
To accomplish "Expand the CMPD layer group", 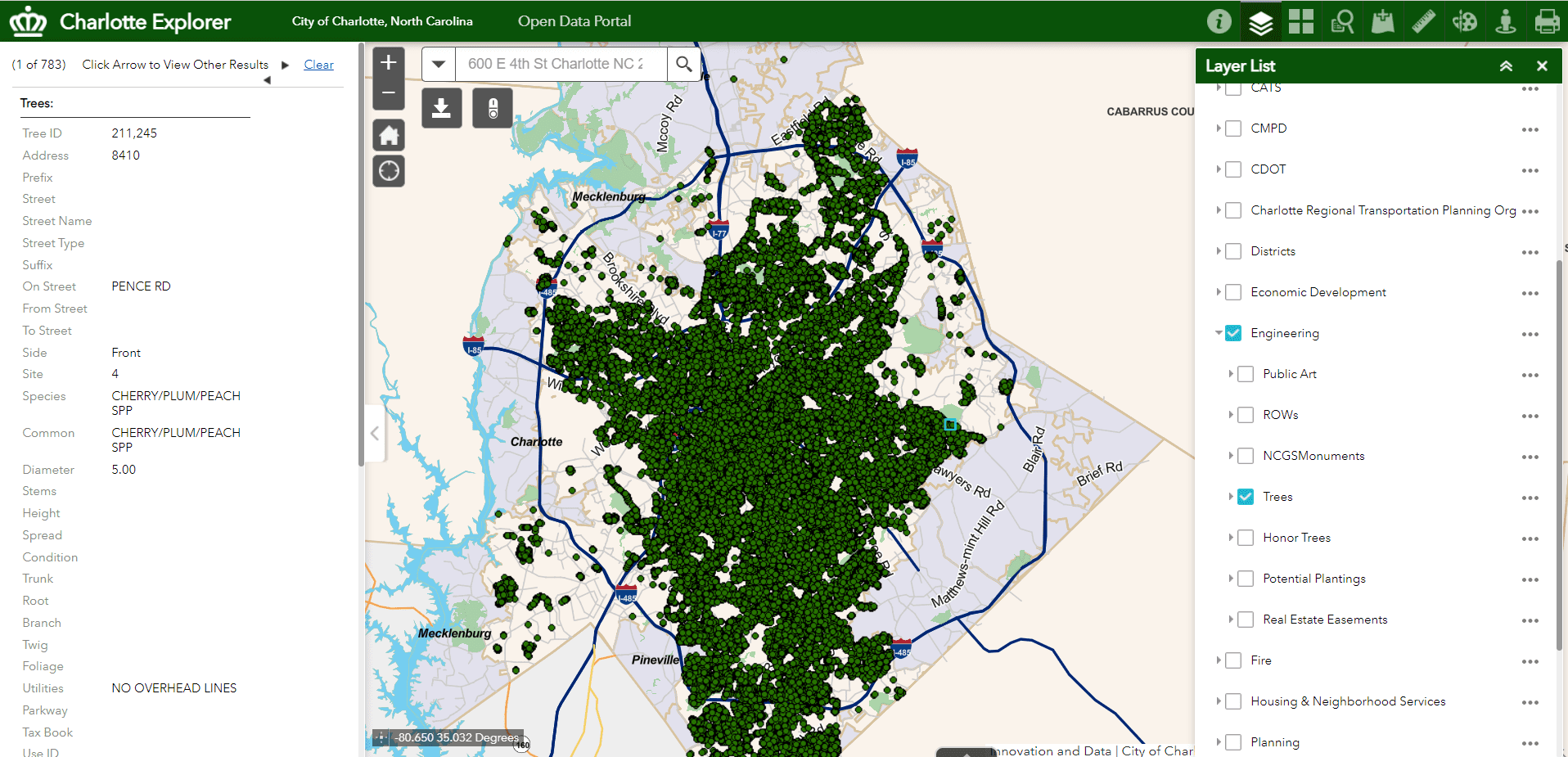I will (1219, 128).
